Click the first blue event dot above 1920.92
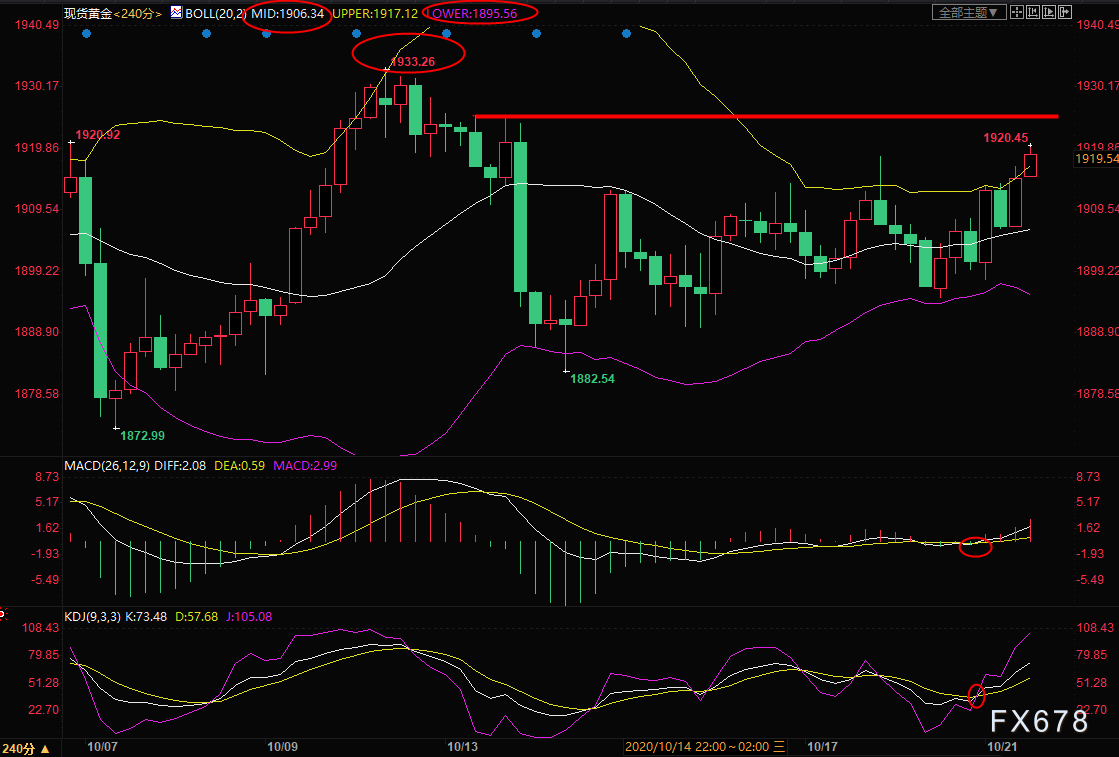This screenshot has width=1119, height=757. click(86, 34)
